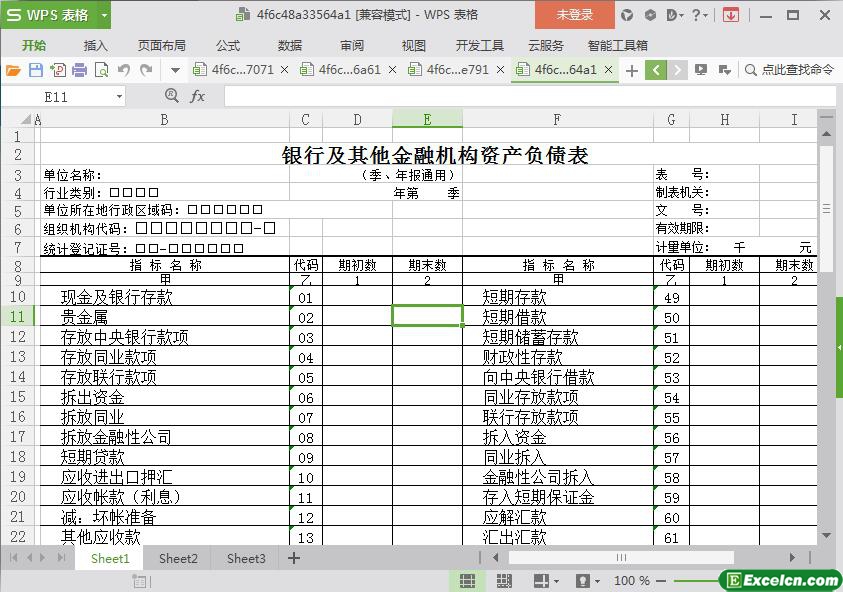Viewport: 843px width, 592px height.
Task: Click the 100 % zoom level
Action: click(x=632, y=581)
